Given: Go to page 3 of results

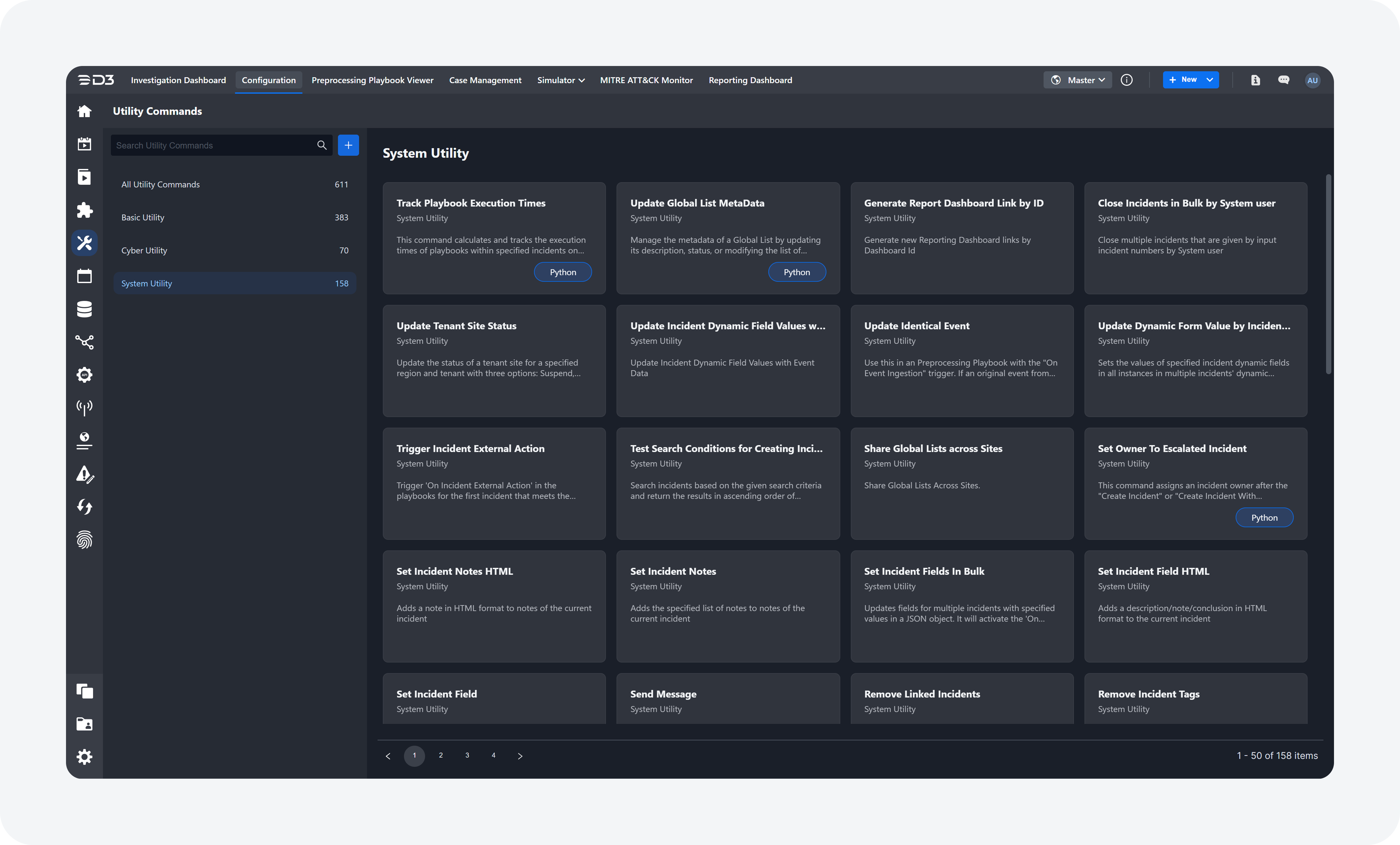Looking at the screenshot, I should 467,755.
